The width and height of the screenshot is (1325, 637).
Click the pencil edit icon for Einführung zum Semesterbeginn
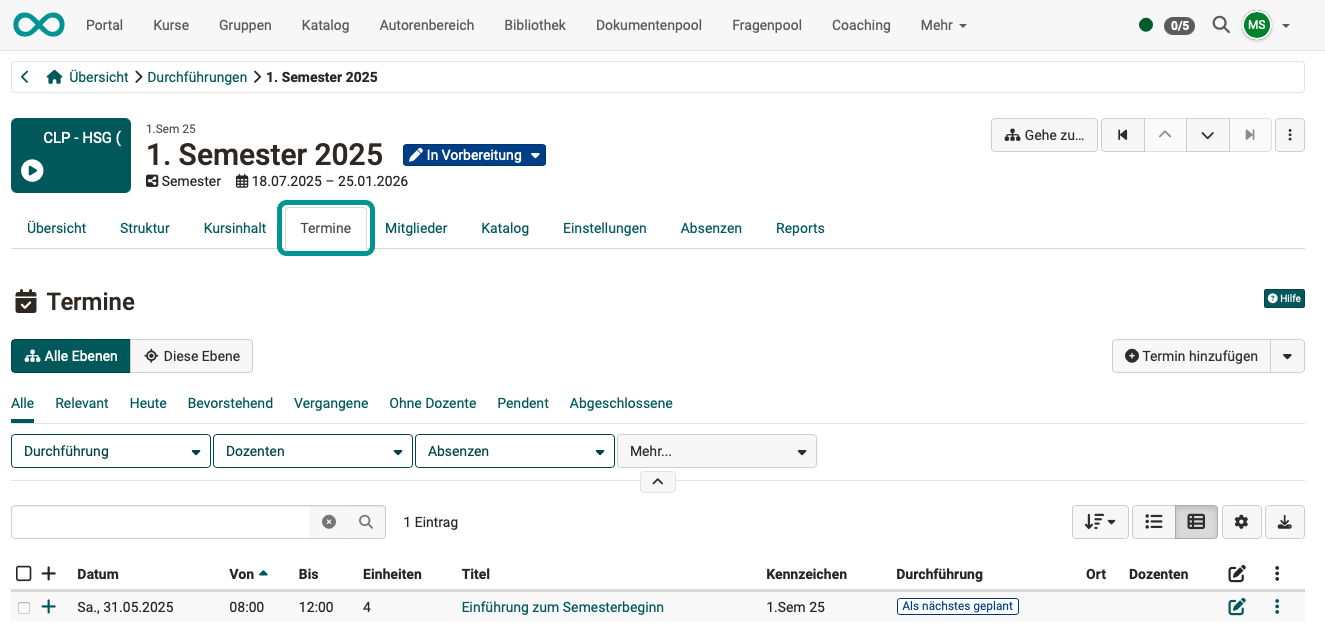click(1237, 606)
